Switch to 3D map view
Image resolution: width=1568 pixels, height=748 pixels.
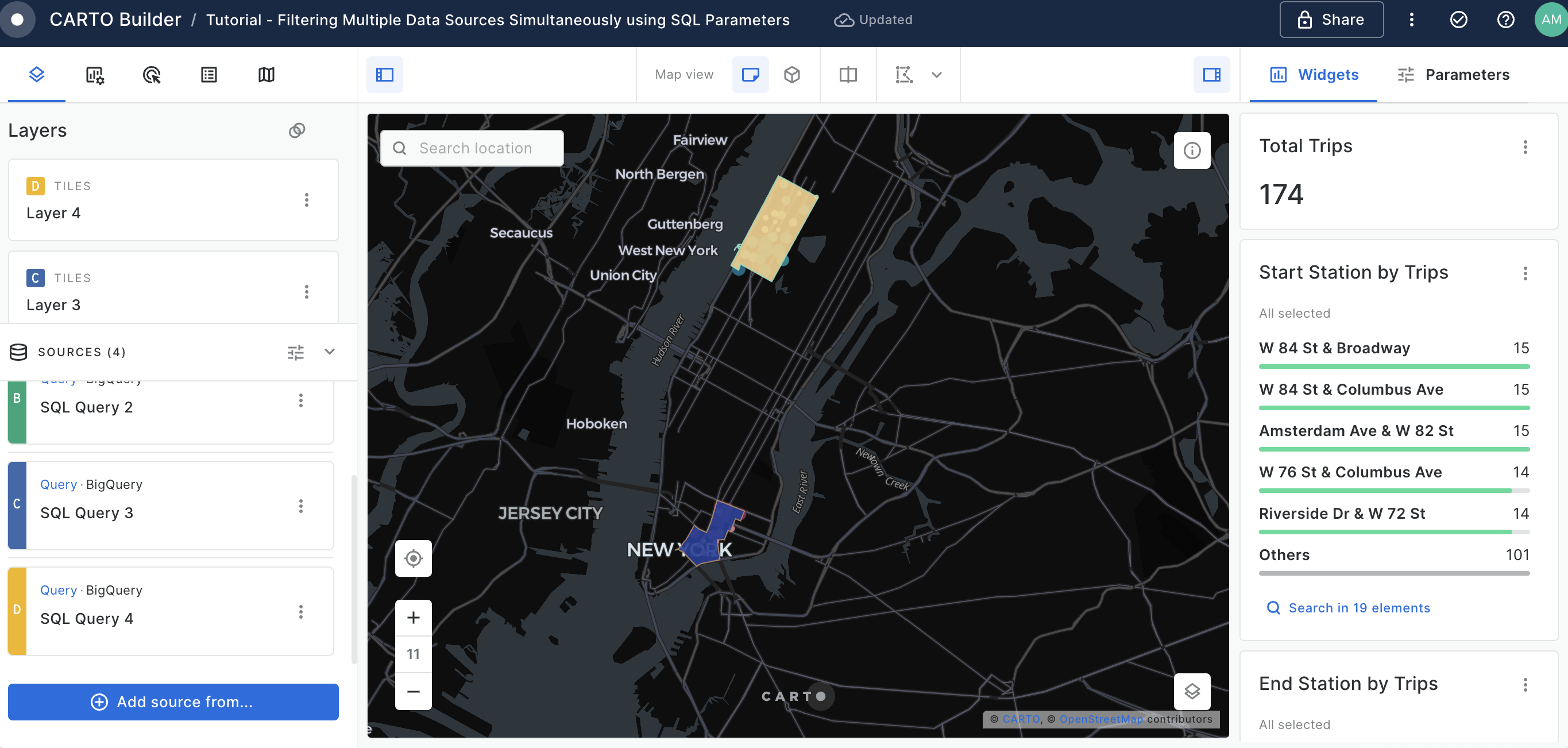tap(791, 75)
